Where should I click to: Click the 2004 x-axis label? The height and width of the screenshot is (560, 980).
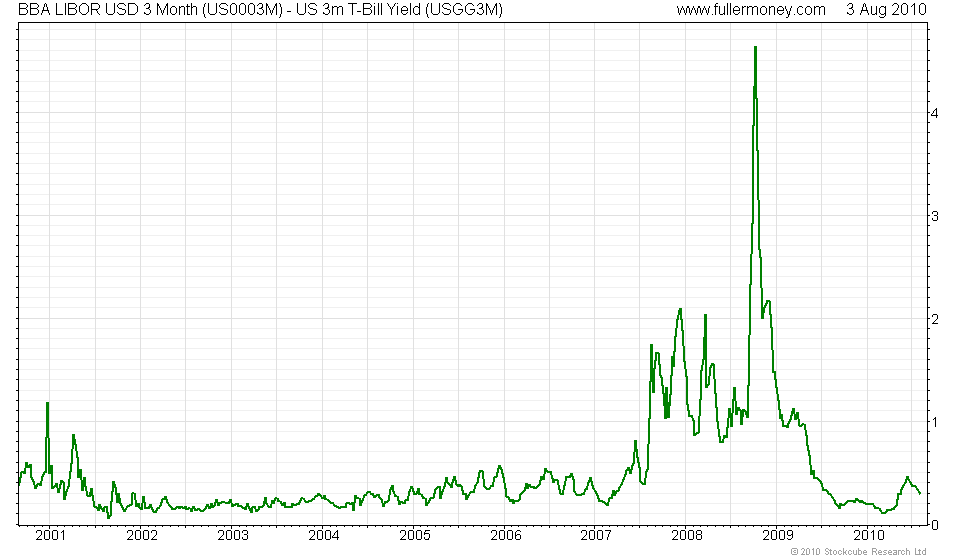(324, 535)
